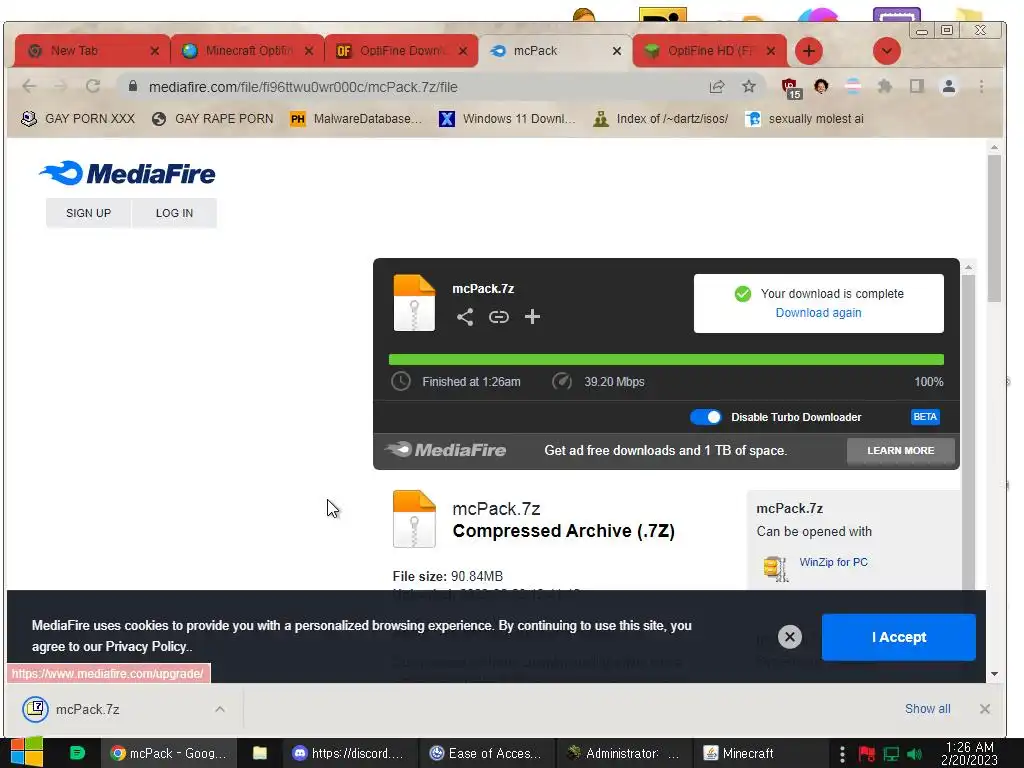1024x768 pixels.
Task: Click the 7z archive file icon in dark panel
Action: tap(414, 303)
